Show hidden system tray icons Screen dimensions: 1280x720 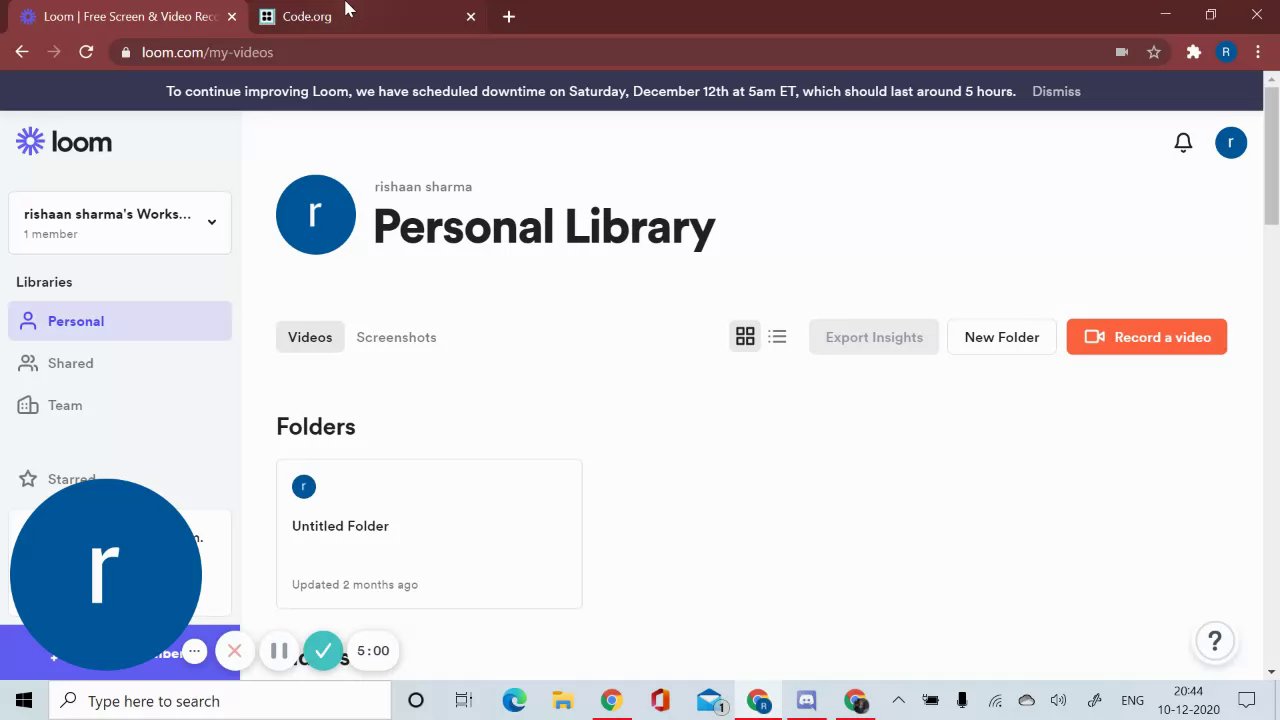[898, 701]
